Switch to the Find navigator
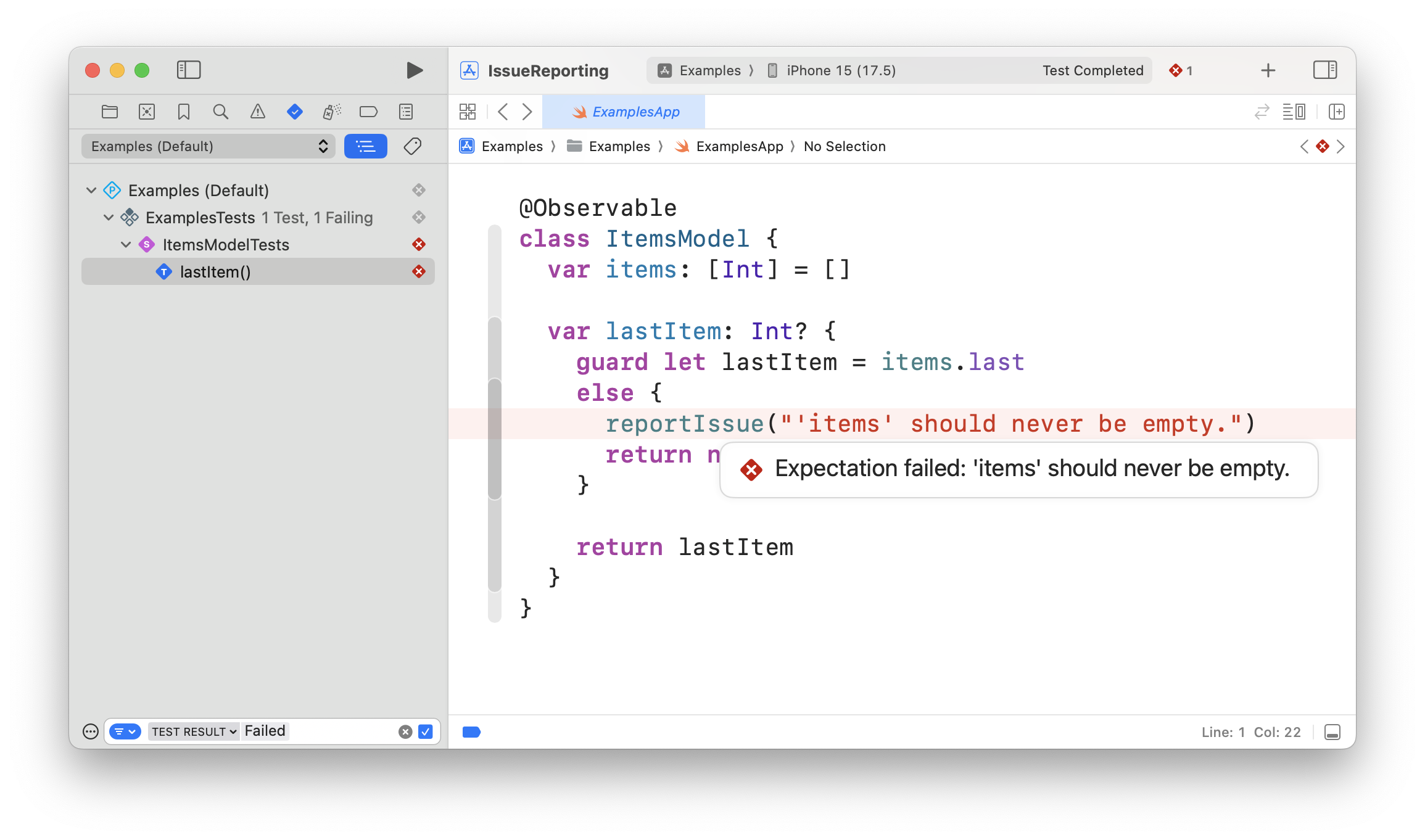This screenshot has width=1425, height=840. pyautogui.click(x=221, y=112)
